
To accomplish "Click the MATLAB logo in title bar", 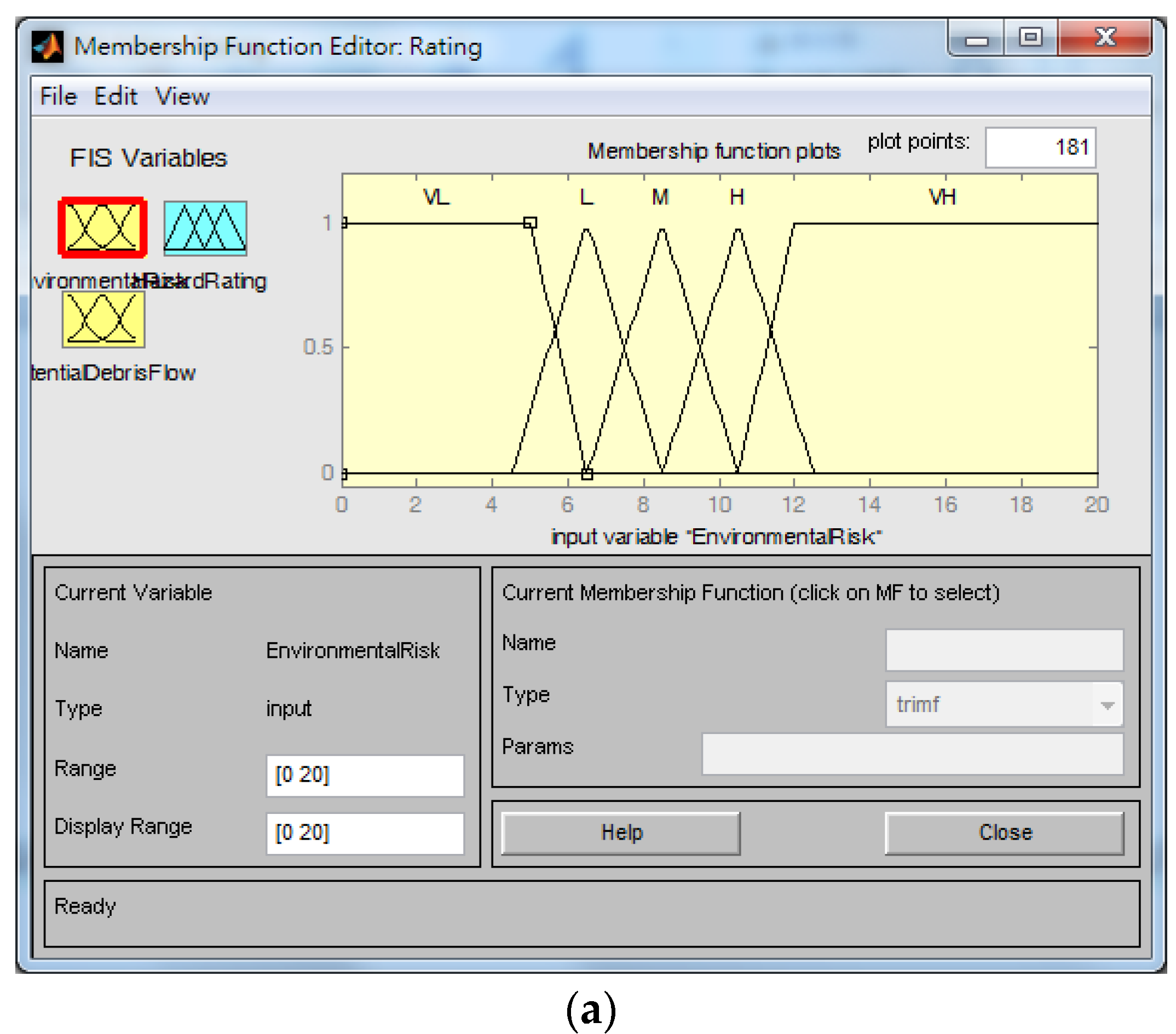I will pyautogui.click(x=47, y=47).
